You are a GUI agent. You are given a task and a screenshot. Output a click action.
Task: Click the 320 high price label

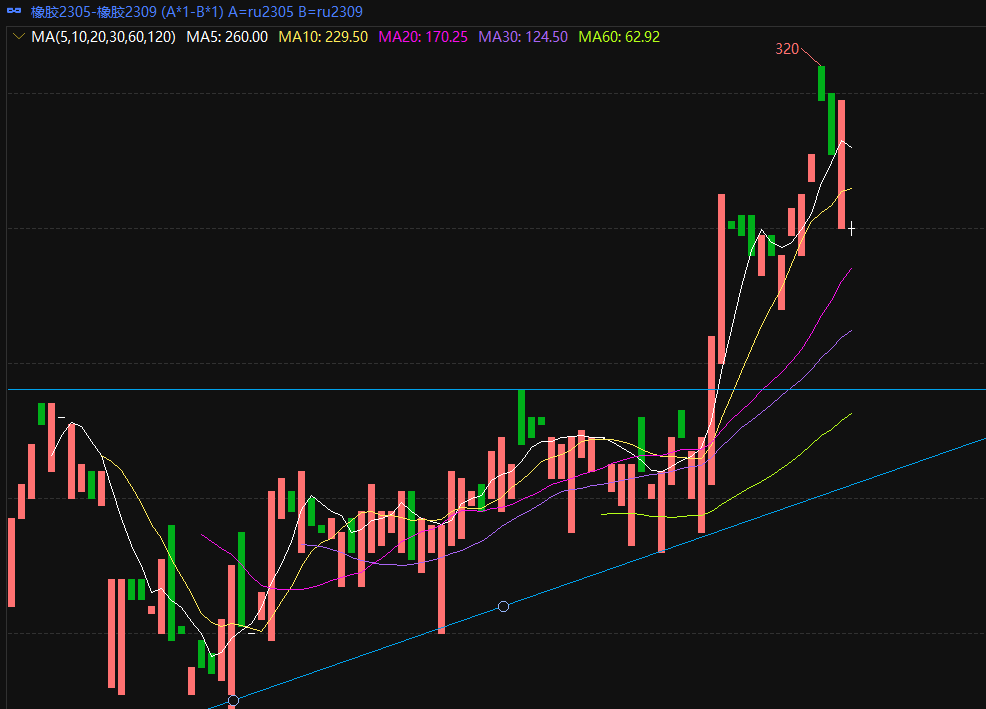coord(788,49)
